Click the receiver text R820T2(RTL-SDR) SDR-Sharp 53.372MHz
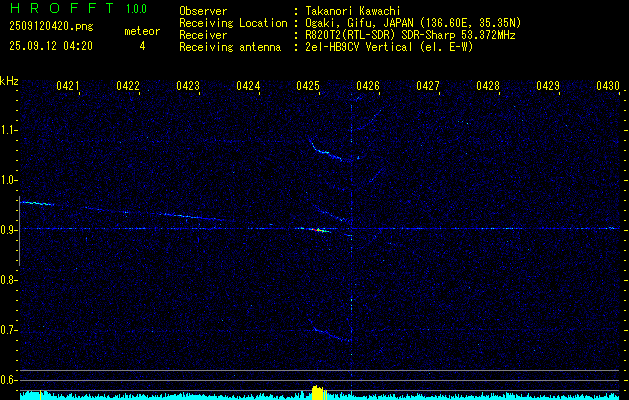 [410, 35]
